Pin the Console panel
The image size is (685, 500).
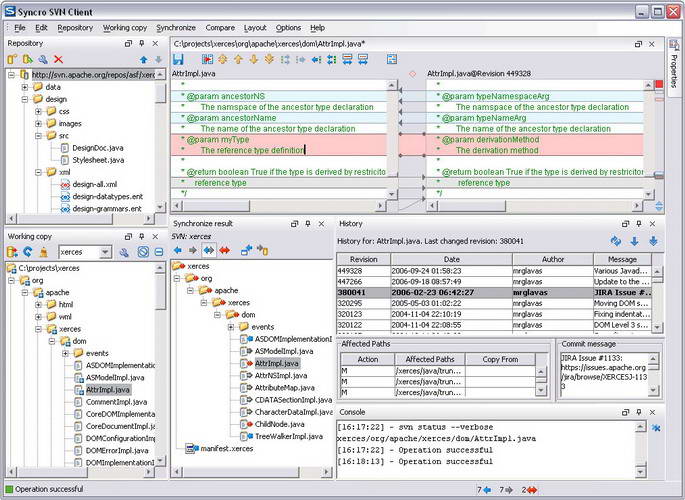pyautogui.click(x=639, y=412)
